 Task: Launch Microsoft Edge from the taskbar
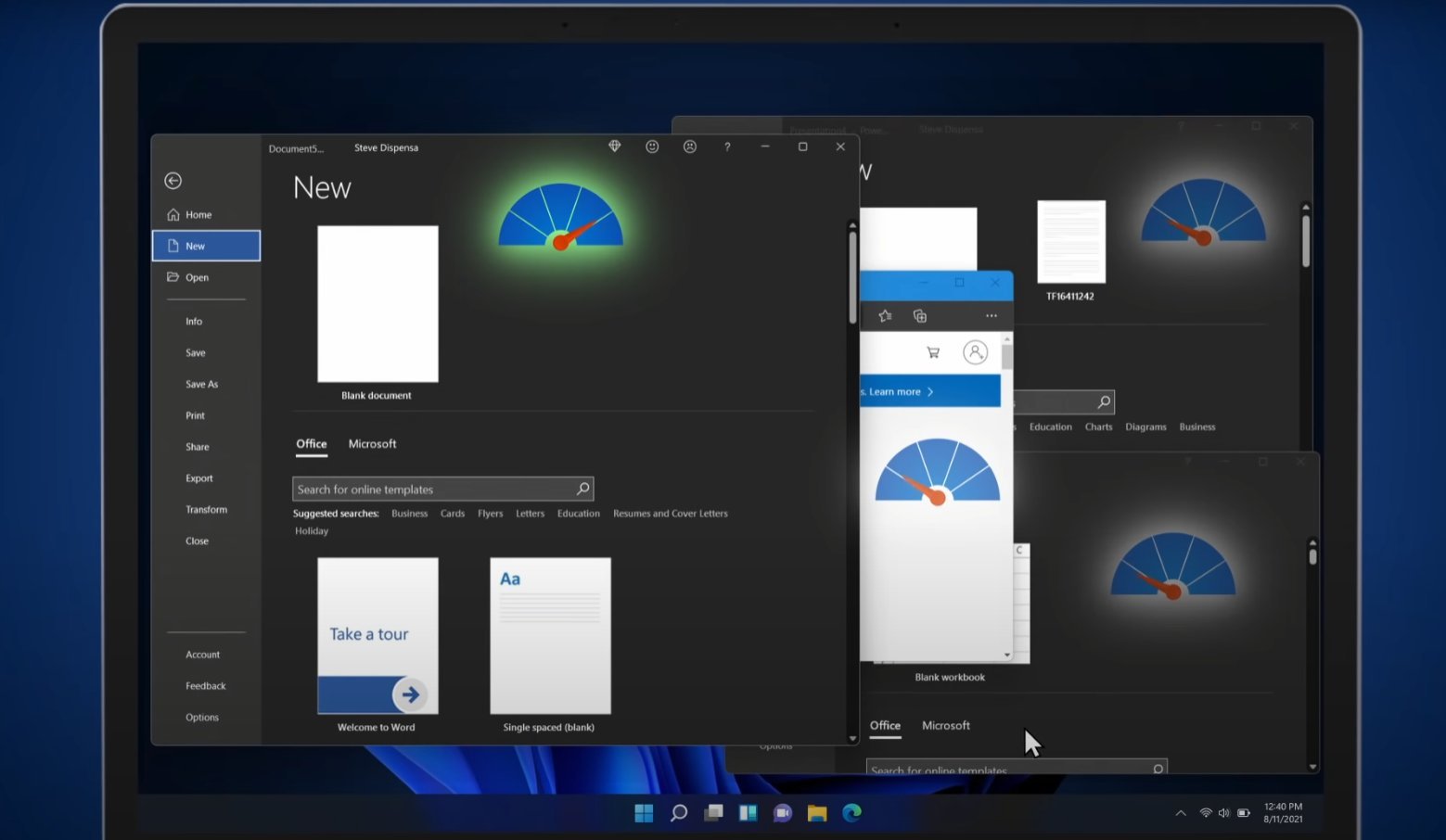(851, 813)
